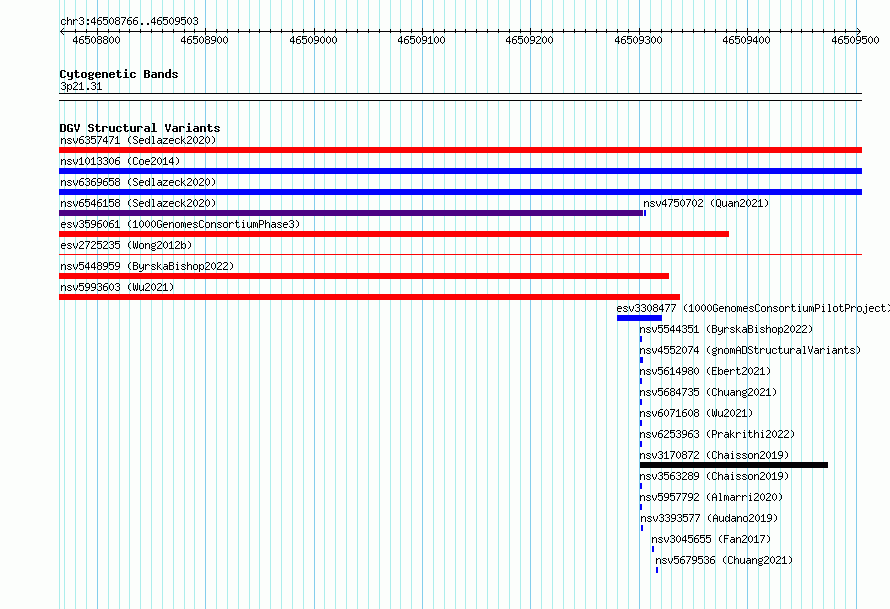This screenshot has height=609, width=890.
Task: Click the 3p21.31 band label
Action: click(81, 86)
